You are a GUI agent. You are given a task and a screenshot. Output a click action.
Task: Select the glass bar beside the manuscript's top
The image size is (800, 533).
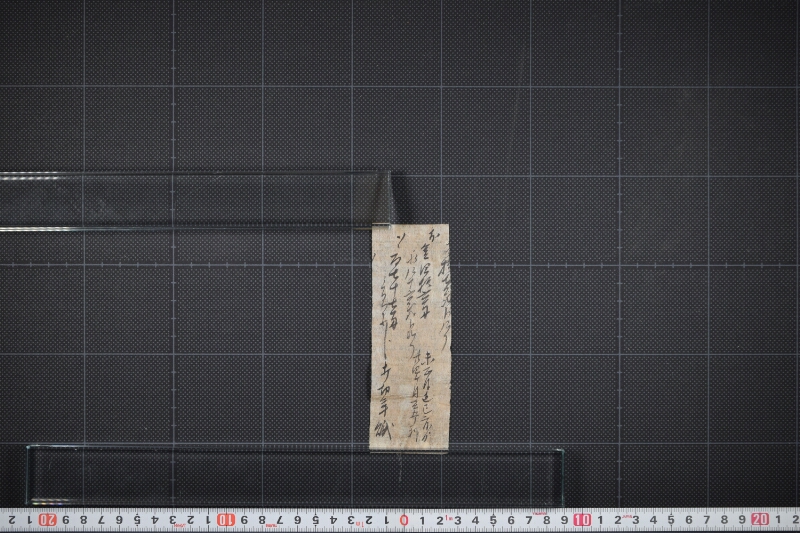point(195,200)
